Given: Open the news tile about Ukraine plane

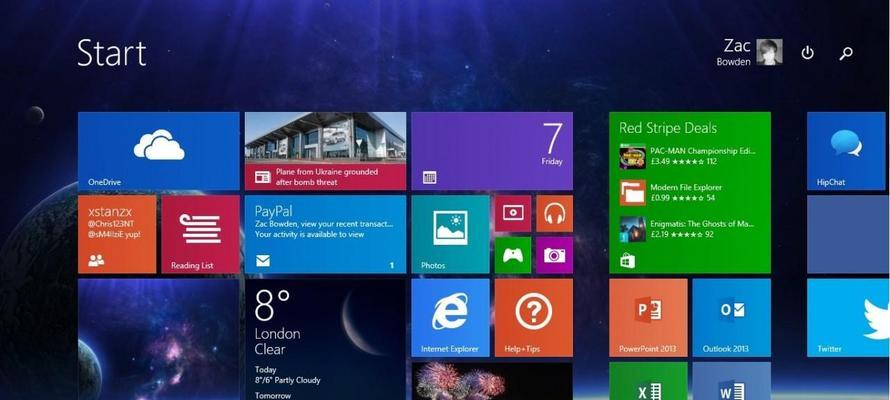Looking at the screenshot, I should click(325, 151).
